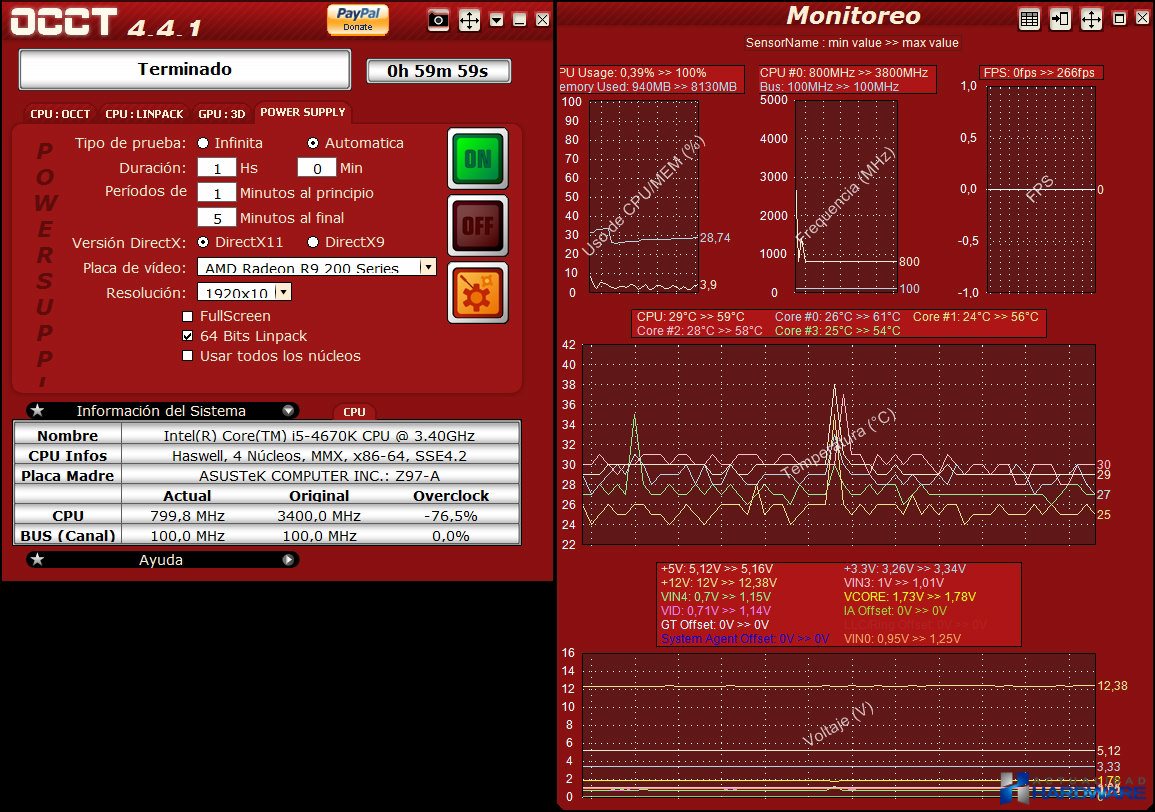Open the orange gear settings icon
Image resolution: width=1155 pixels, height=812 pixels.
[477, 293]
